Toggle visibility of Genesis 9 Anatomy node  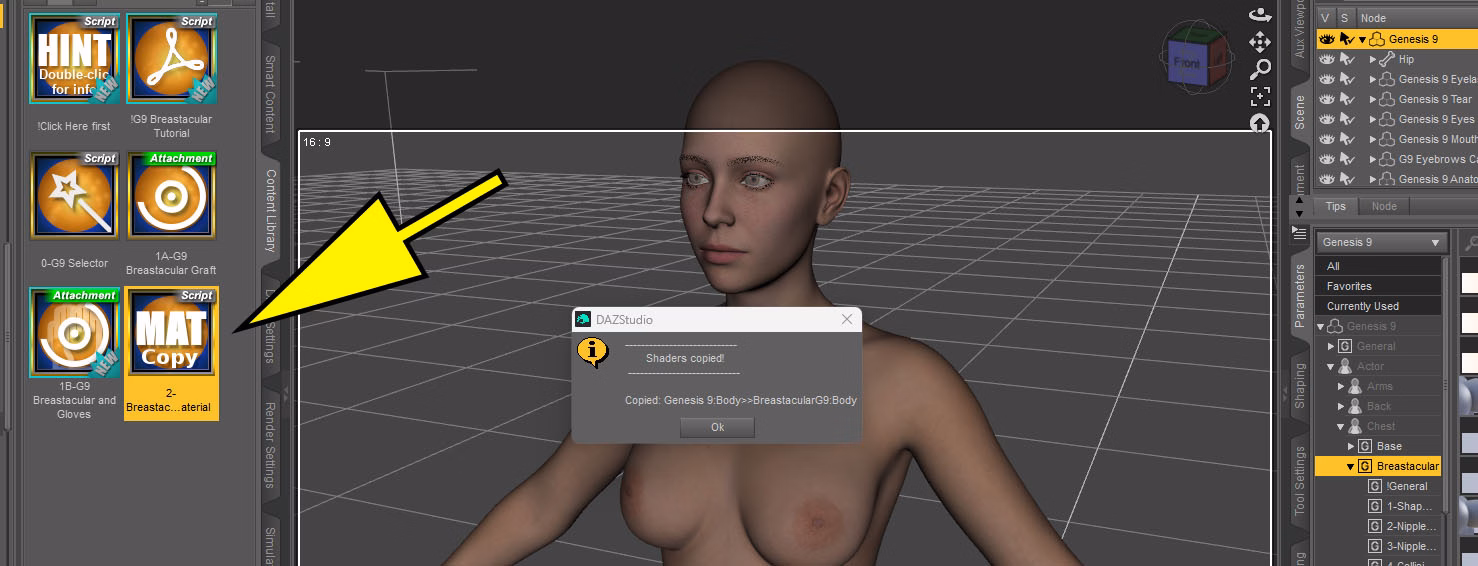[x=1327, y=179]
